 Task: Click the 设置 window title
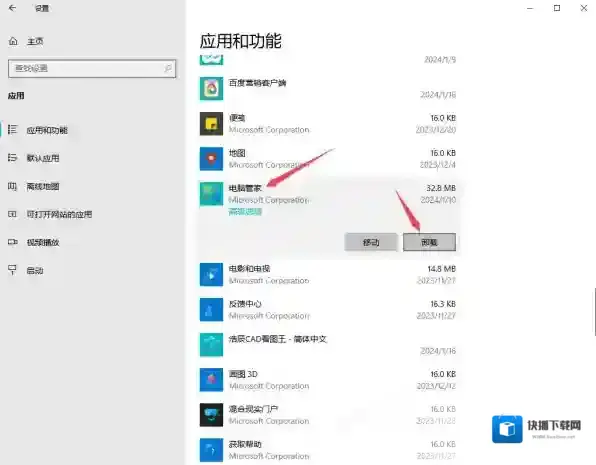pyautogui.click(x=42, y=8)
